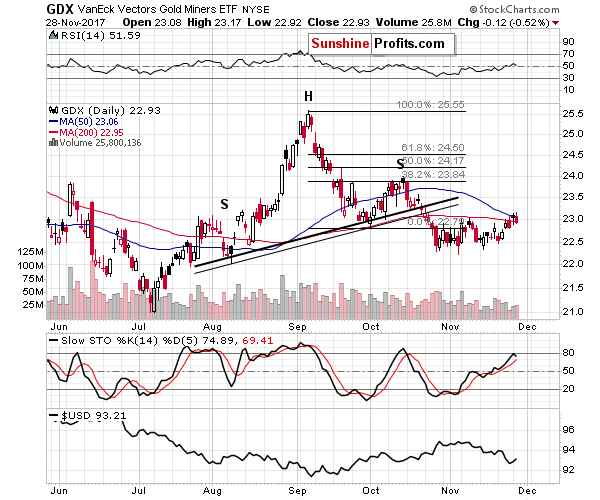600x500 pixels.
Task: Click the Sep label on the bottom axis
Action: [297, 491]
